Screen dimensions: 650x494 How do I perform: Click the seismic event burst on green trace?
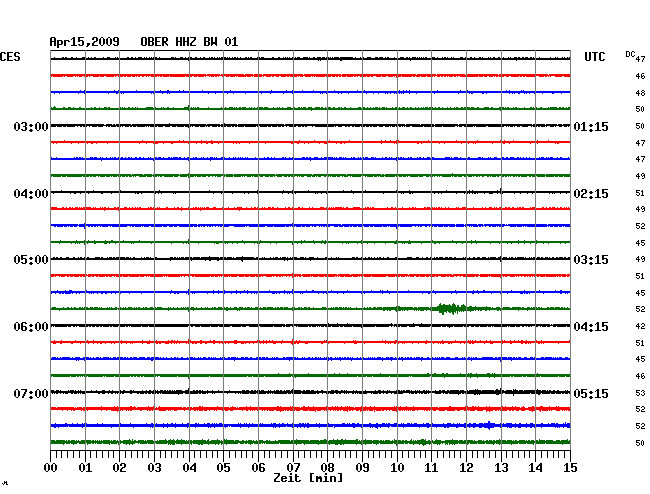(451, 309)
